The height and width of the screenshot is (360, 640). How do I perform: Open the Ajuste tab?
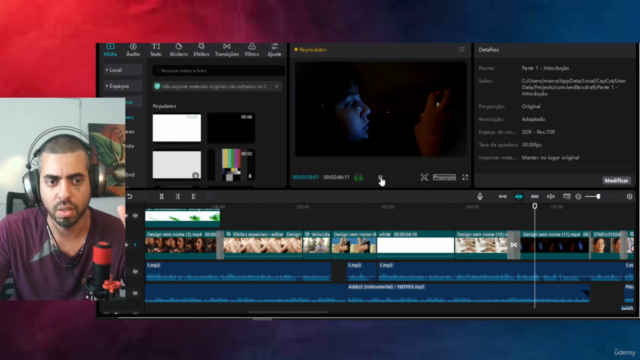point(274,50)
